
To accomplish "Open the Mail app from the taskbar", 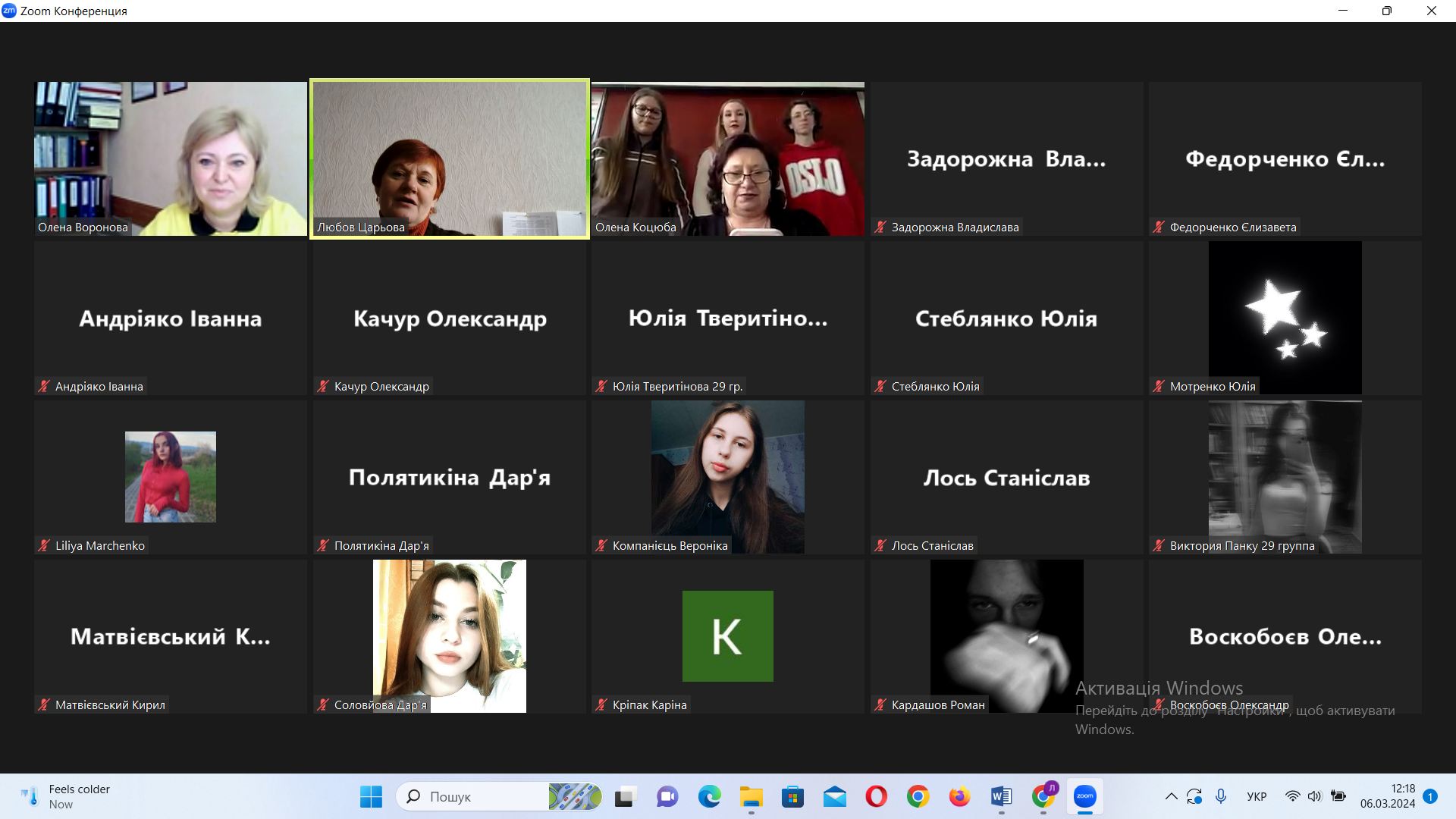I will [x=834, y=796].
